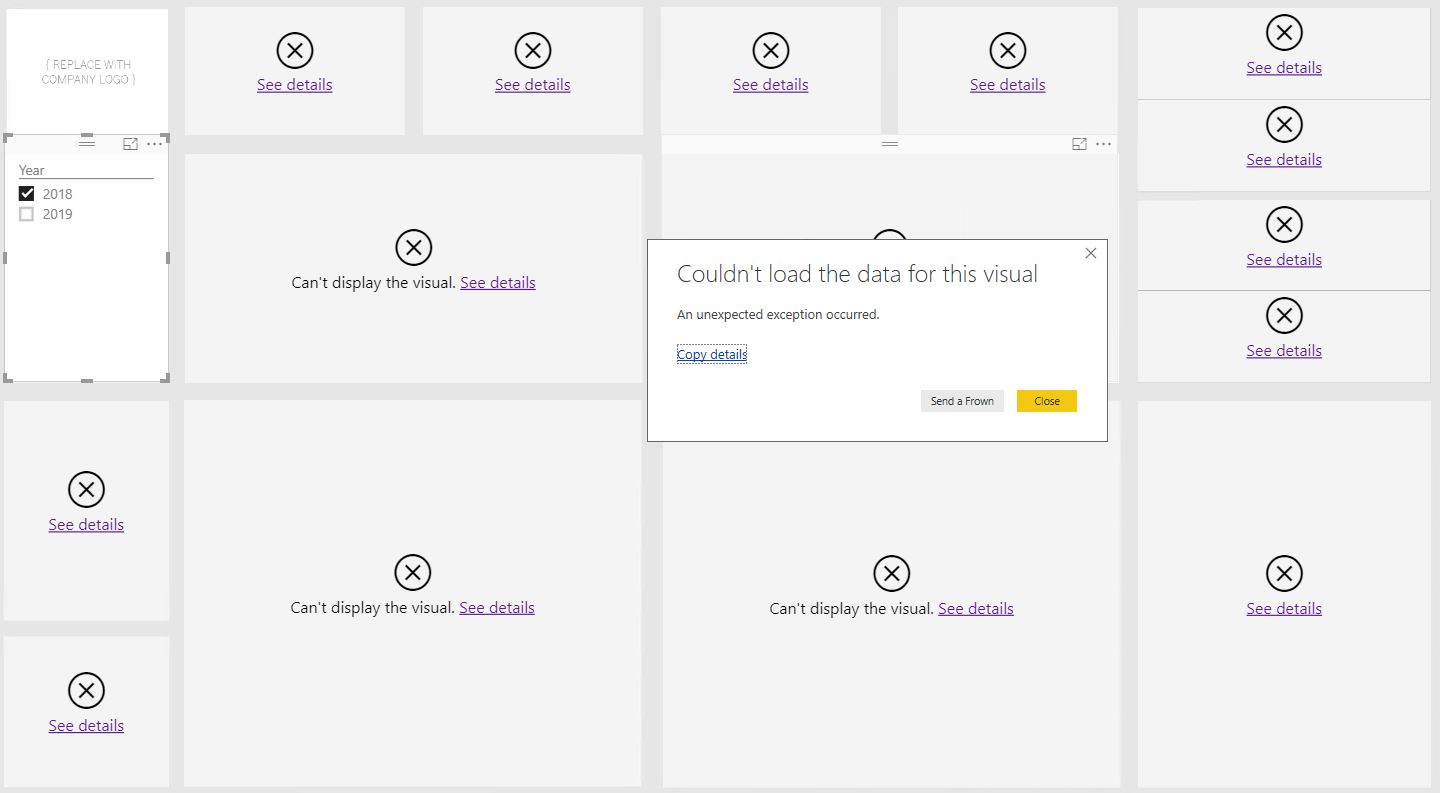Screen dimensions: 1440x793
Task: Open See details in visual directly below Year slicer
Action: pyautogui.click(x=86, y=525)
